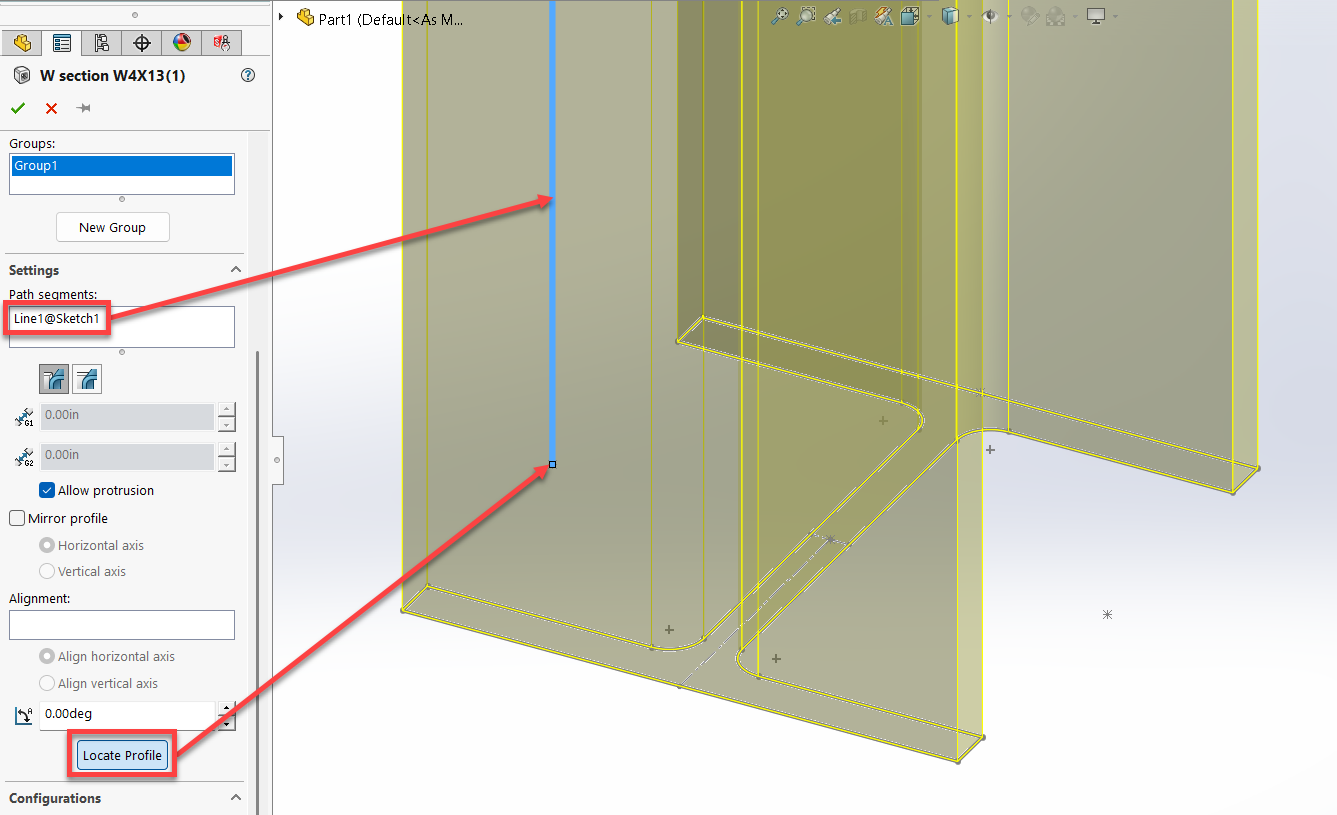
Task: Expand the Configurations section
Action: point(236,798)
